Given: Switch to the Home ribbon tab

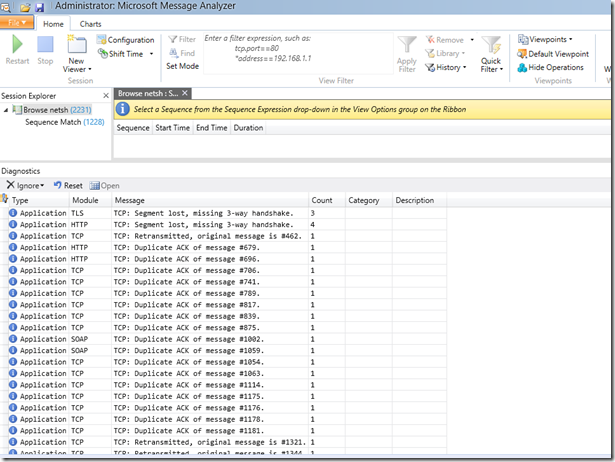Looking at the screenshot, I should (53, 24).
